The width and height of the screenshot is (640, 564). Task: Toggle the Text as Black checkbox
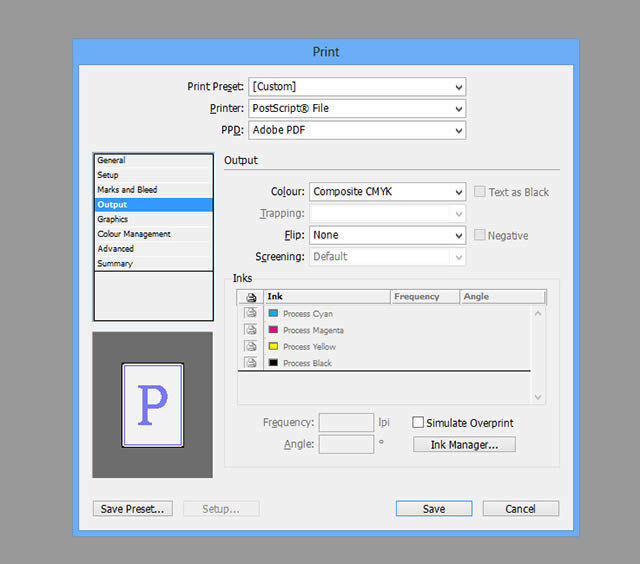pos(480,191)
